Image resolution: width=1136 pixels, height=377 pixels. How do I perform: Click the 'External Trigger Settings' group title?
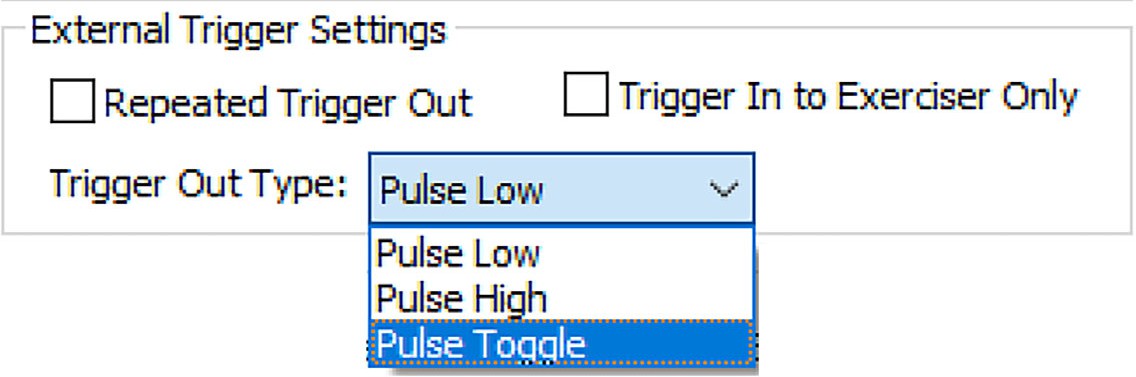238,31
